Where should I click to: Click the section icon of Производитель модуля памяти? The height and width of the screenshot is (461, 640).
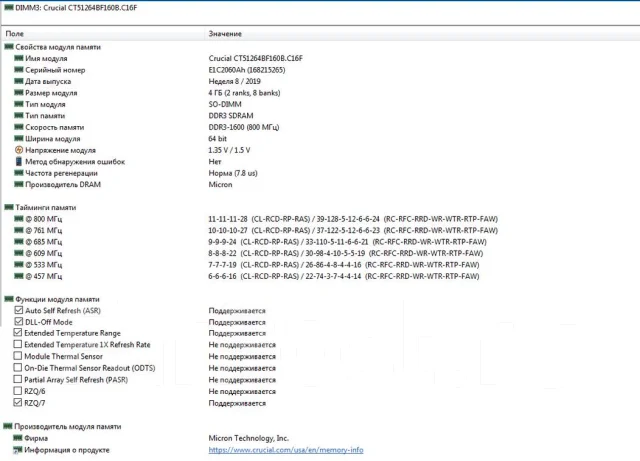[x=8, y=426]
